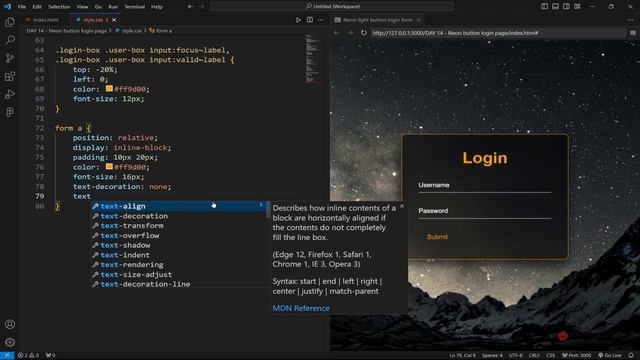This screenshot has width=640, height=360.
Task: Open color picker swatch on line 76
Action: [x=109, y=167]
